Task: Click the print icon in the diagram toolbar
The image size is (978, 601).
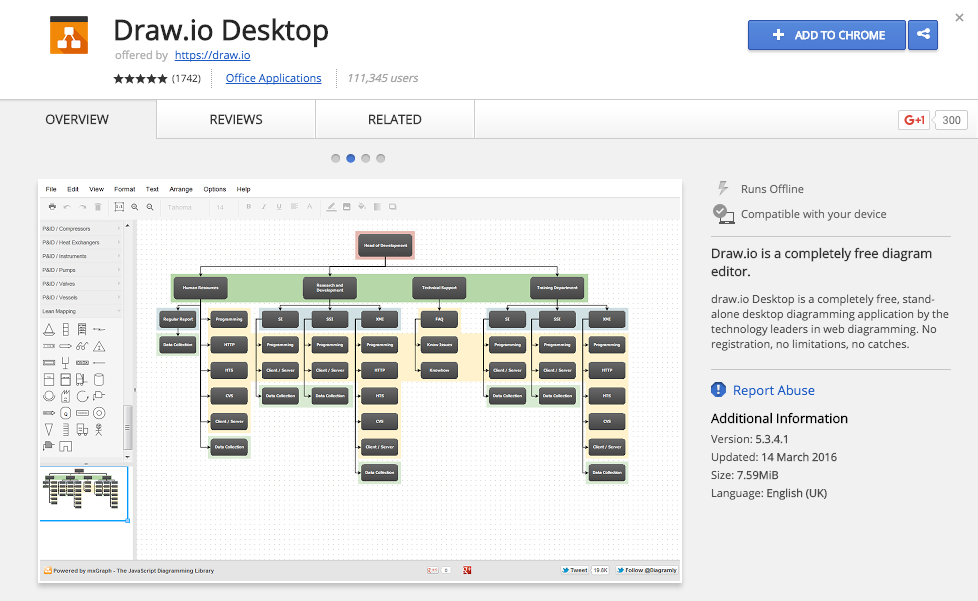Action: tap(52, 207)
